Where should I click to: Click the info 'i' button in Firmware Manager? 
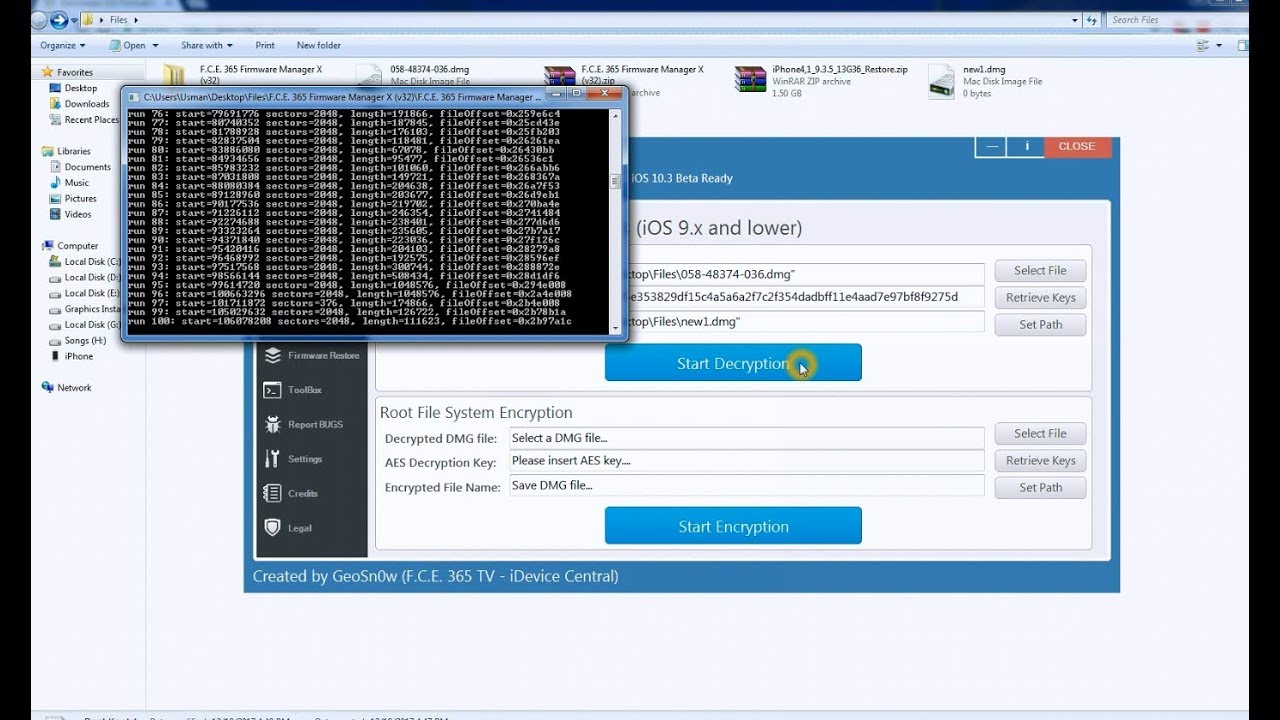point(1026,146)
